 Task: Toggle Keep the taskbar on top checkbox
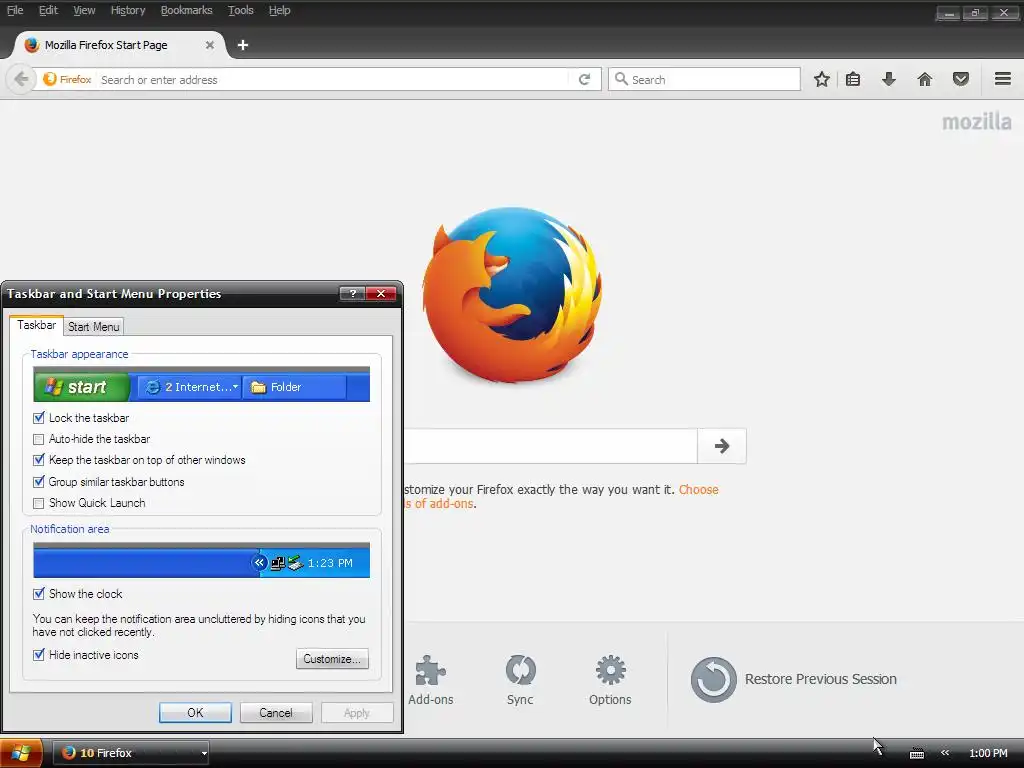[39, 460]
